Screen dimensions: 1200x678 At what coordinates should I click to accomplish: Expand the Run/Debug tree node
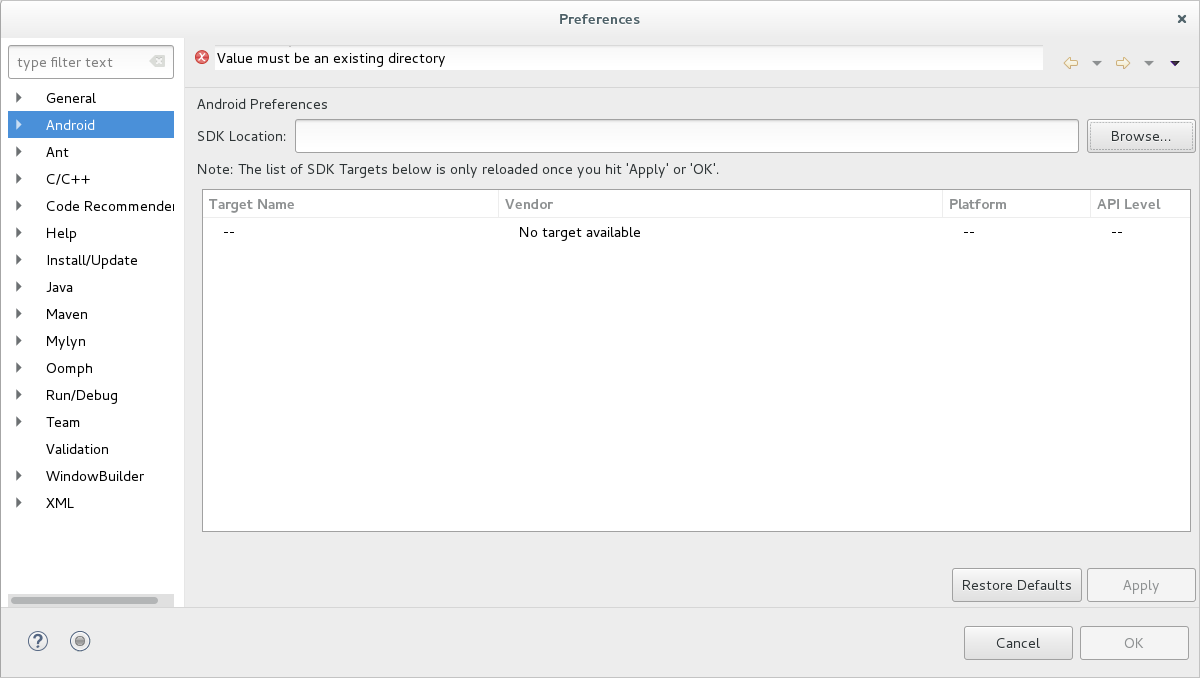tap(19, 395)
